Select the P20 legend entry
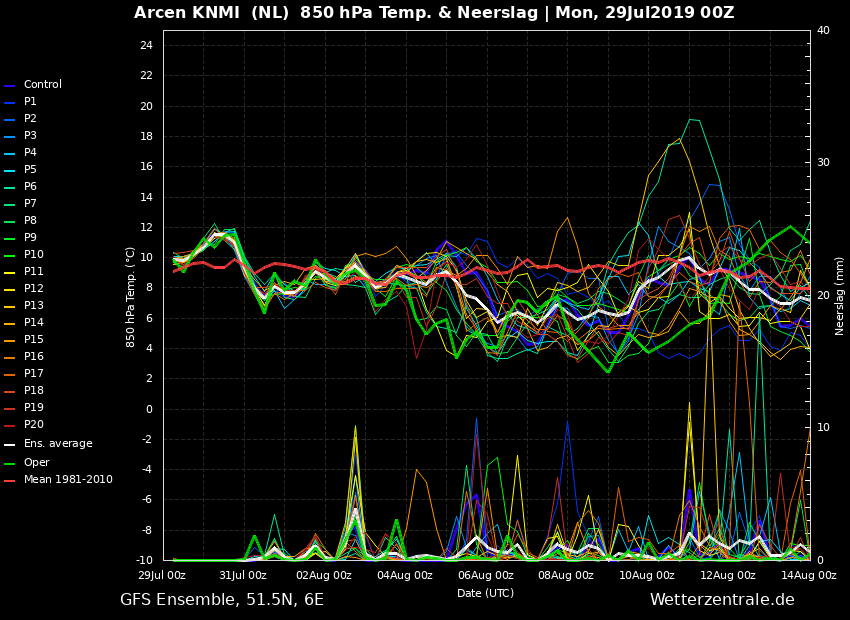This screenshot has height=620, width=850. click(x=34, y=424)
